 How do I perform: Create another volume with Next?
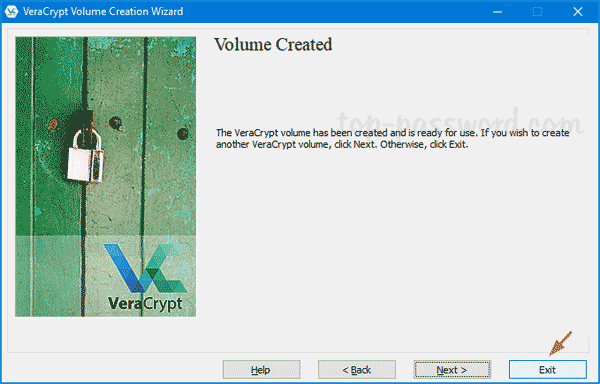[x=452, y=370]
